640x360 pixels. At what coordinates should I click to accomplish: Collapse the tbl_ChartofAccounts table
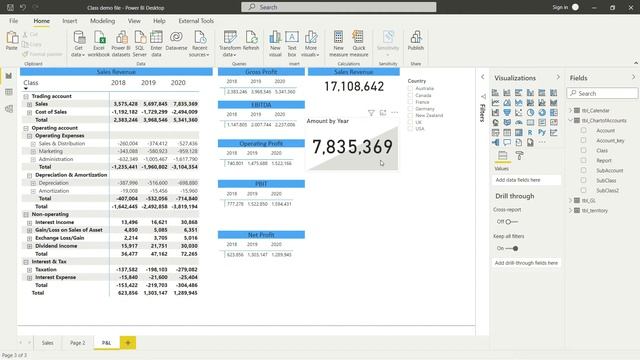[x=571, y=120]
